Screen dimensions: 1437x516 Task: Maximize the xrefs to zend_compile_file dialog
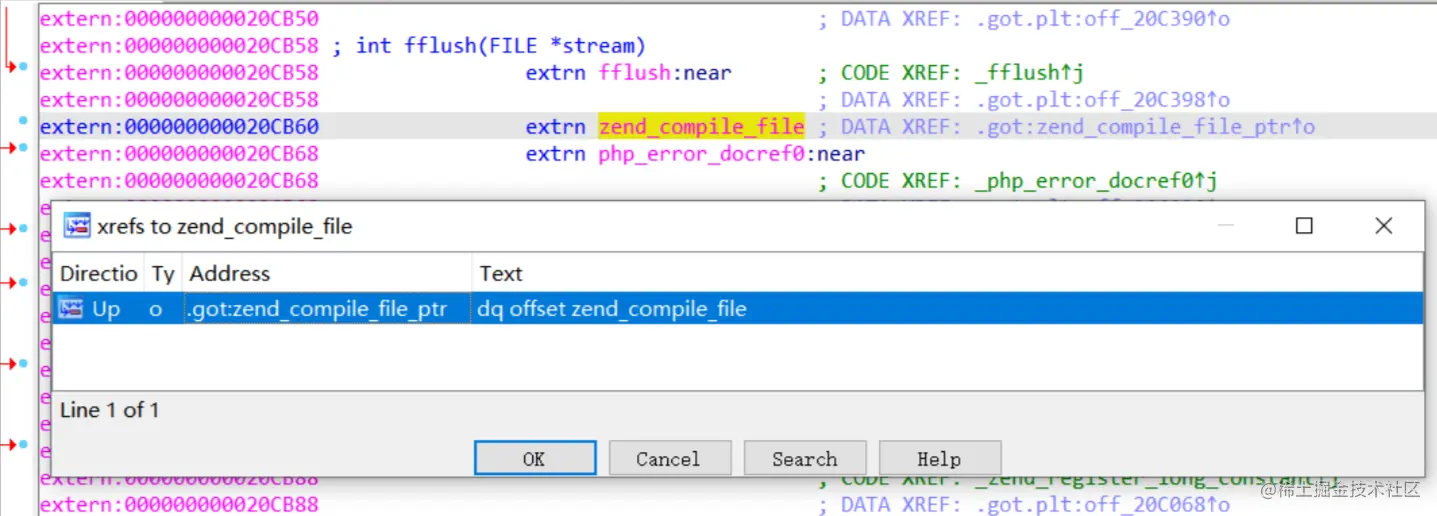1304,226
